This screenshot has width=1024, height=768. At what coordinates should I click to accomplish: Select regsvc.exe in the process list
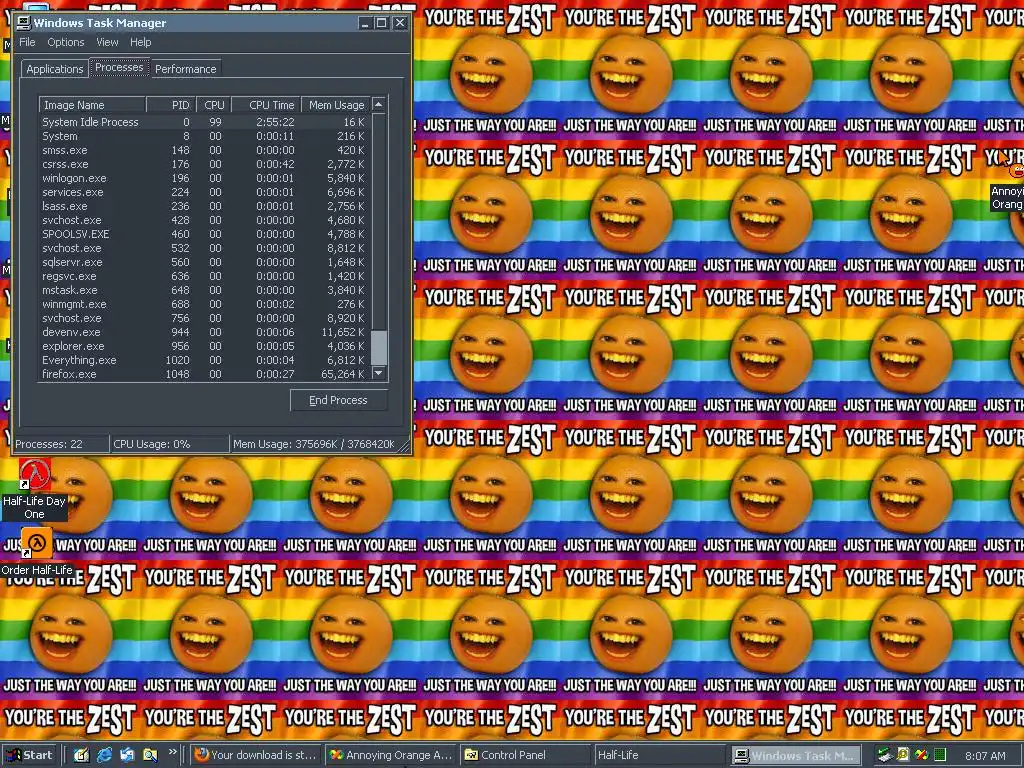click(x=204, y=276)
